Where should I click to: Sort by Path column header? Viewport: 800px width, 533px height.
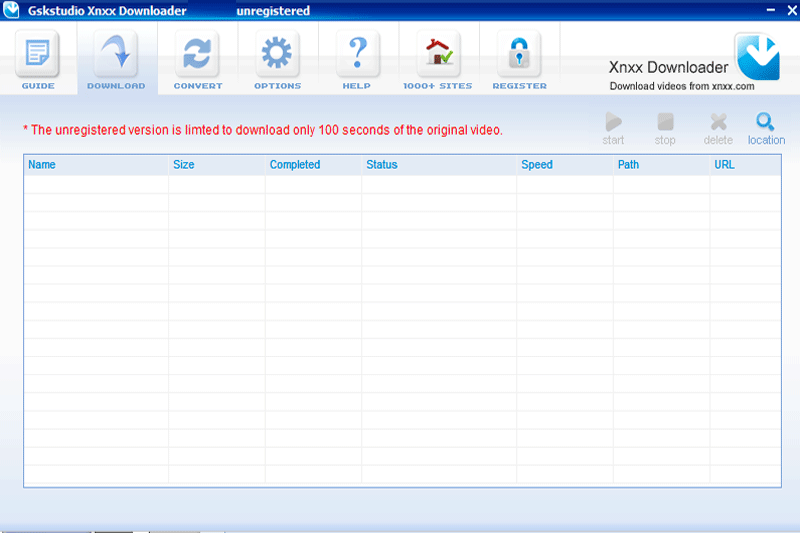661,165
